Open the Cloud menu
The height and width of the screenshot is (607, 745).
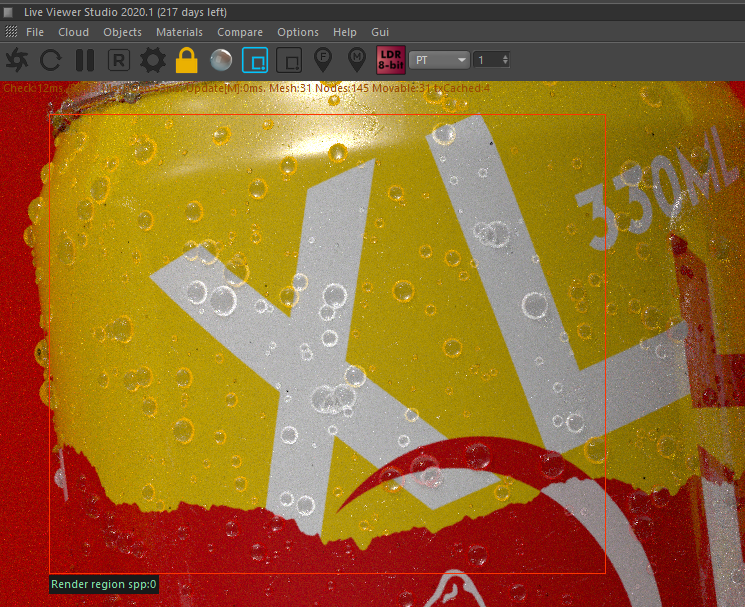coord(73,32)
